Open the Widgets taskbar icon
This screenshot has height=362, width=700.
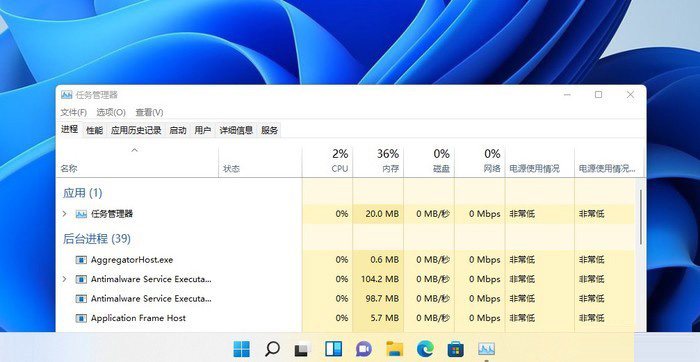click(333, 349)
